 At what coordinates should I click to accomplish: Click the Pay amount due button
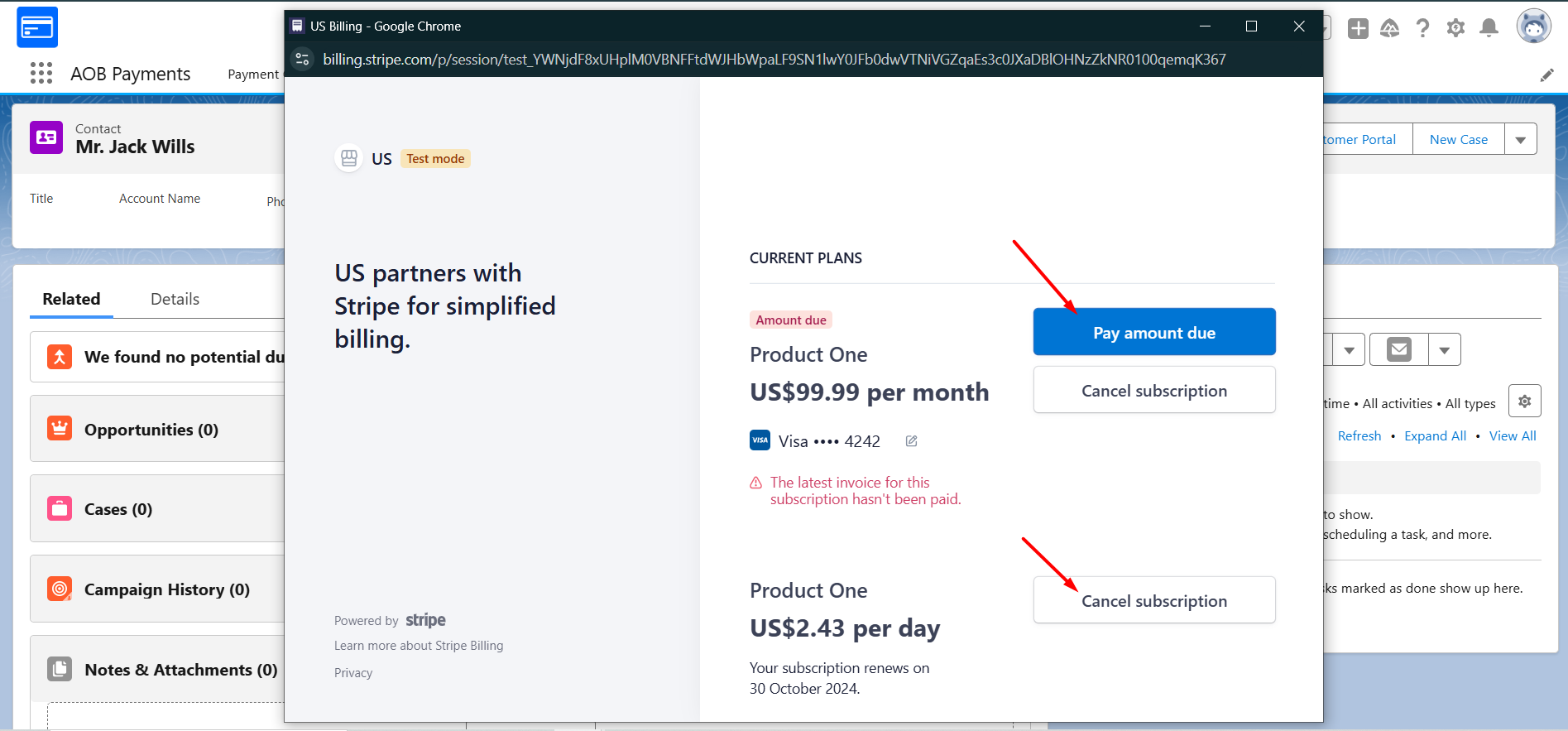pyautogui.click(x=1154, y=332)
